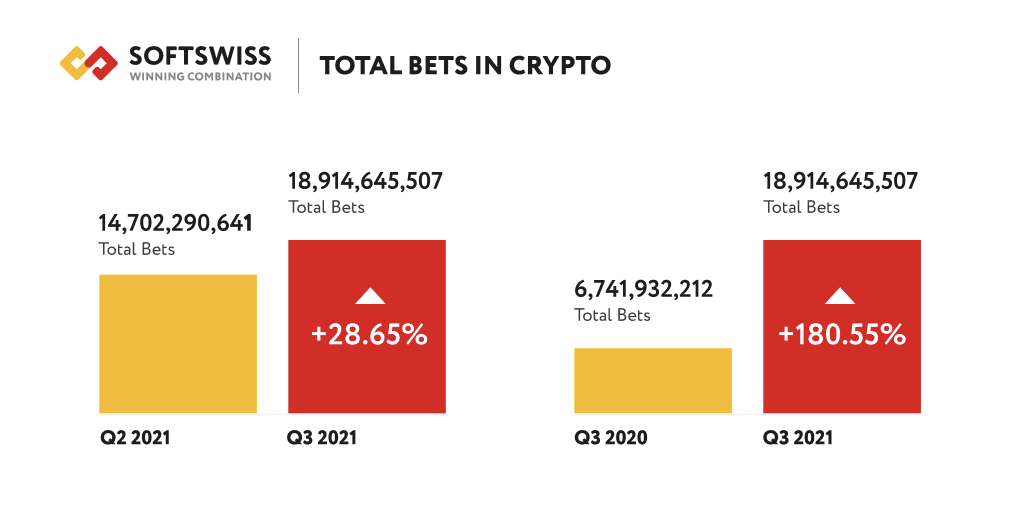Click the +180.55% growth figure

pos(842,334)
